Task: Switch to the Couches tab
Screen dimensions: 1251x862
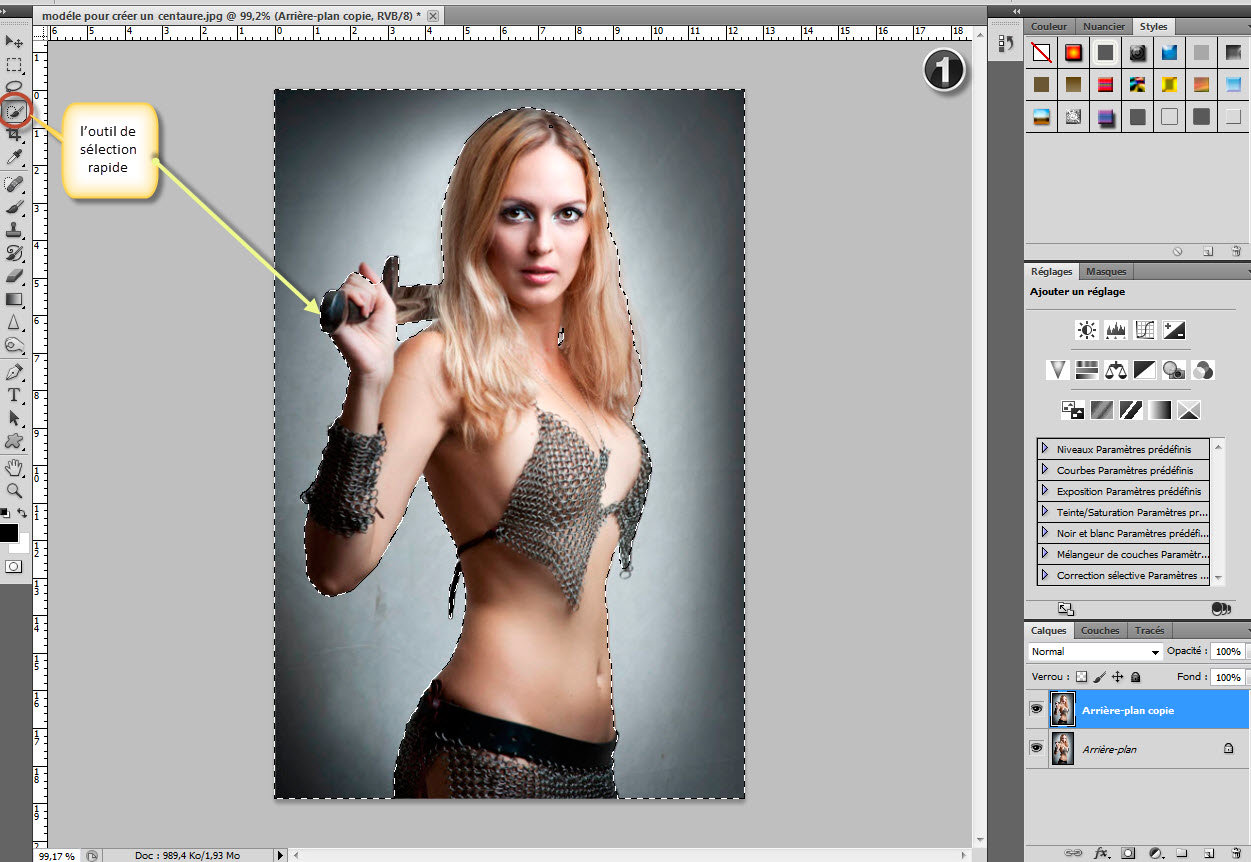Action: 1100,630
